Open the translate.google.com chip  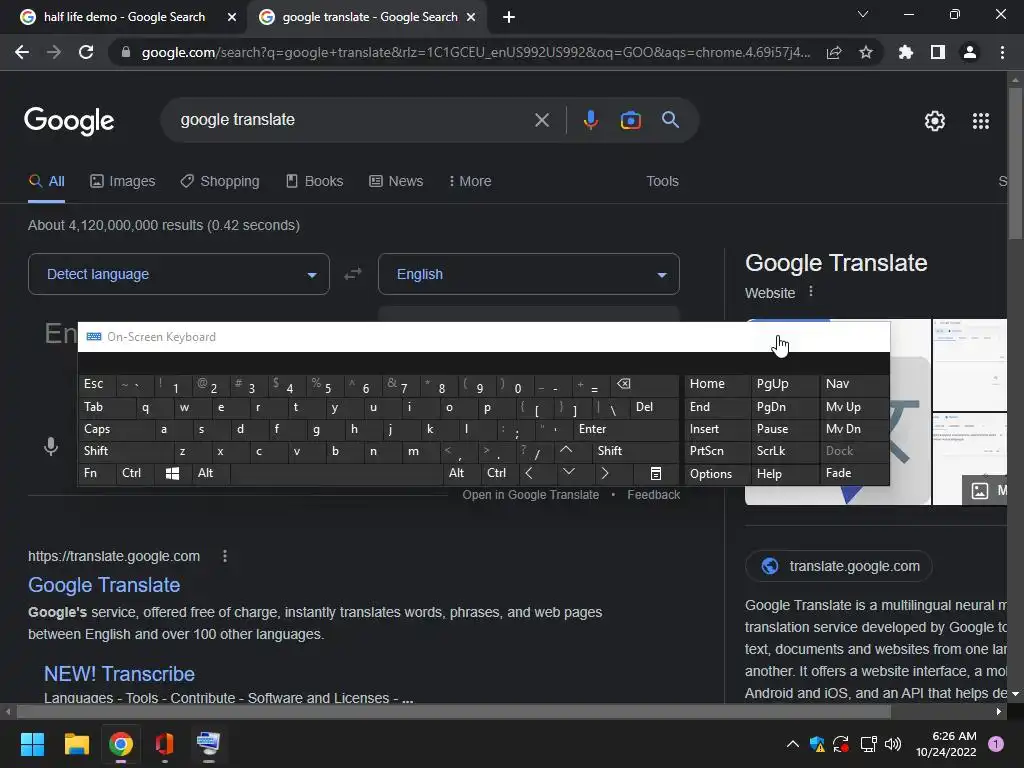point(839,566)
